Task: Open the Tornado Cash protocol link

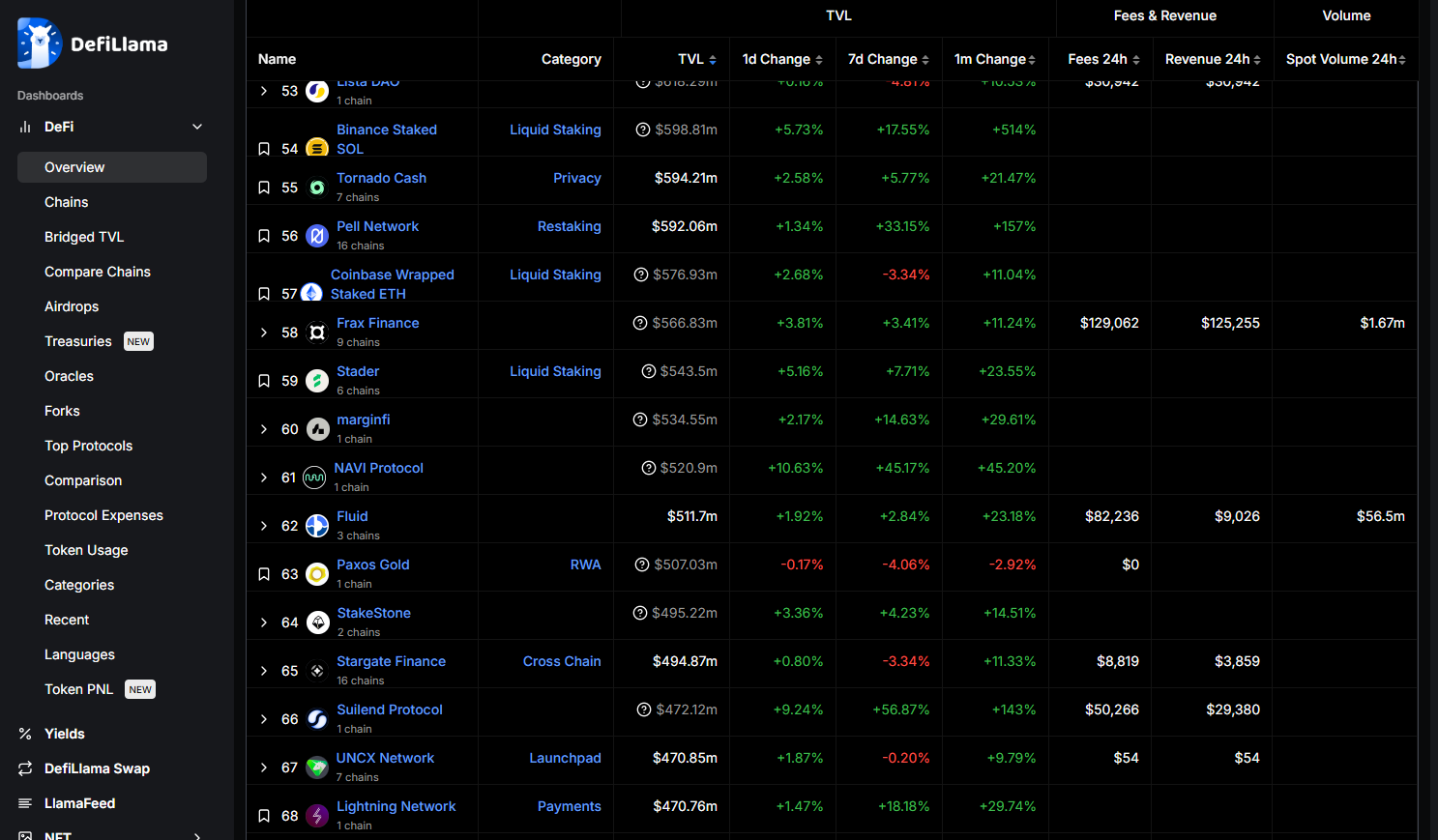Action: 381,178
